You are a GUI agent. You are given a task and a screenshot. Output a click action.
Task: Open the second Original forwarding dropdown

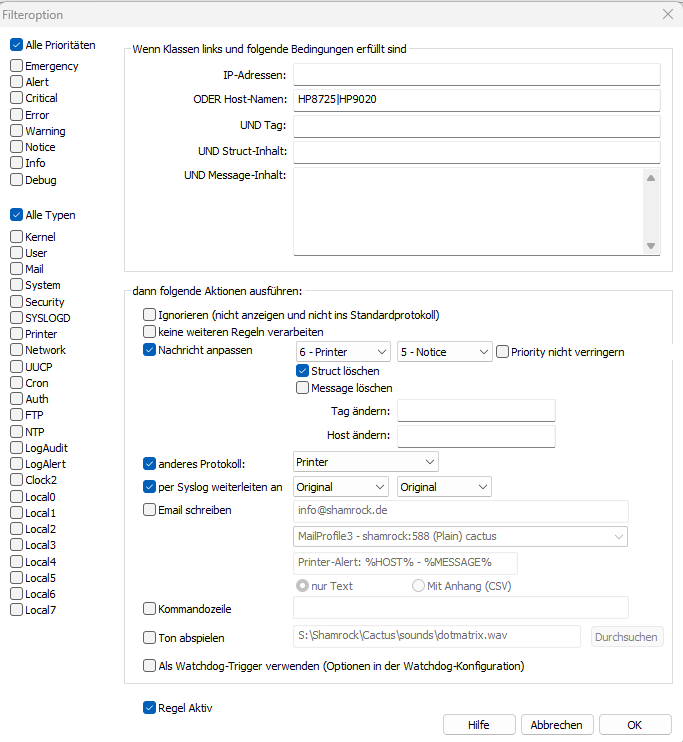click(444, 487)
